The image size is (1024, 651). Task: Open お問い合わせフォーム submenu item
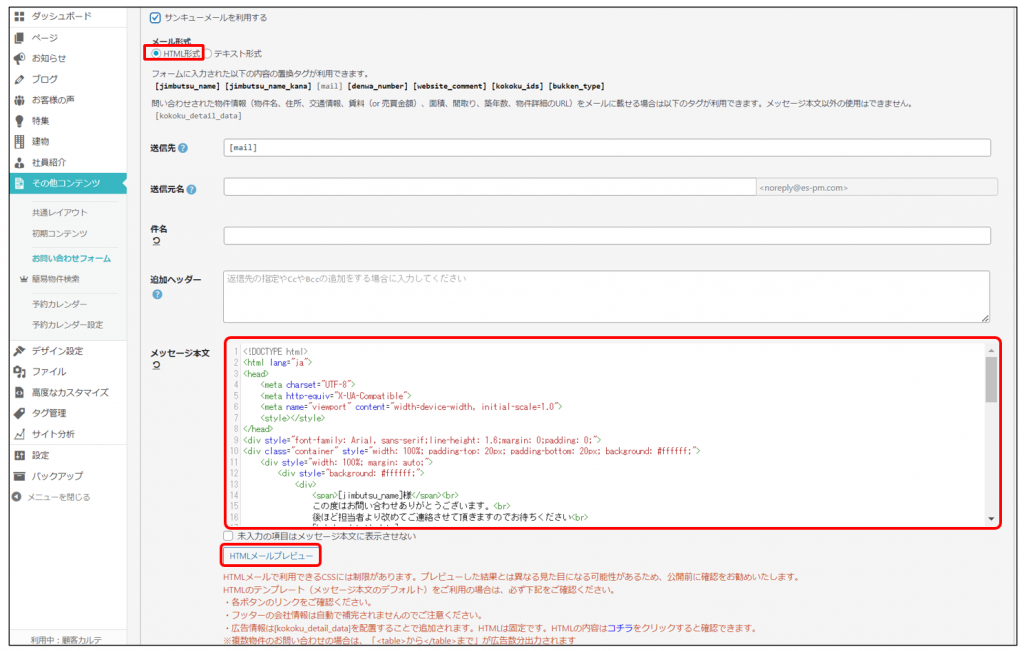coord(71,258)
